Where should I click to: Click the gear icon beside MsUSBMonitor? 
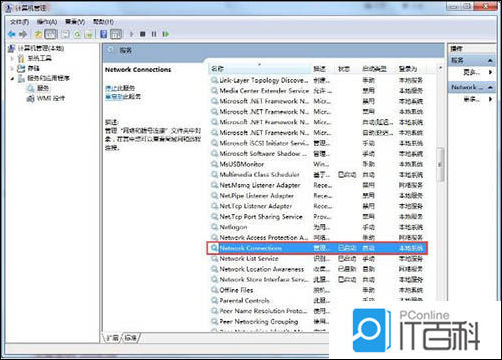click(x=214, y=164)
